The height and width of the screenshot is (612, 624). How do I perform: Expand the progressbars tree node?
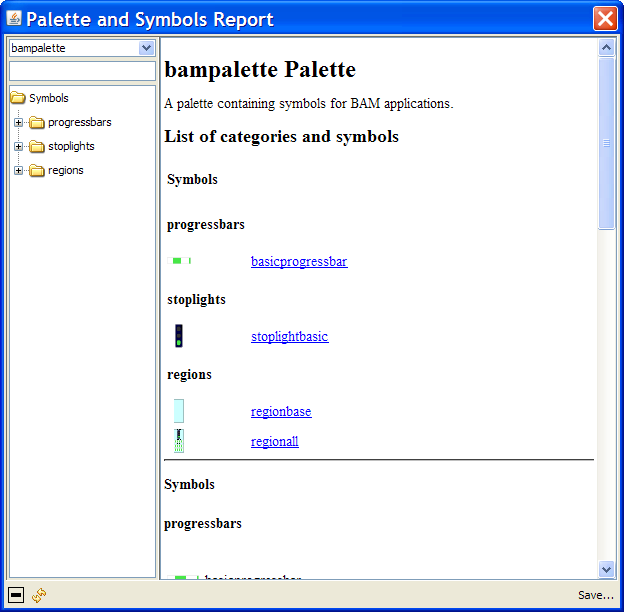18,122
